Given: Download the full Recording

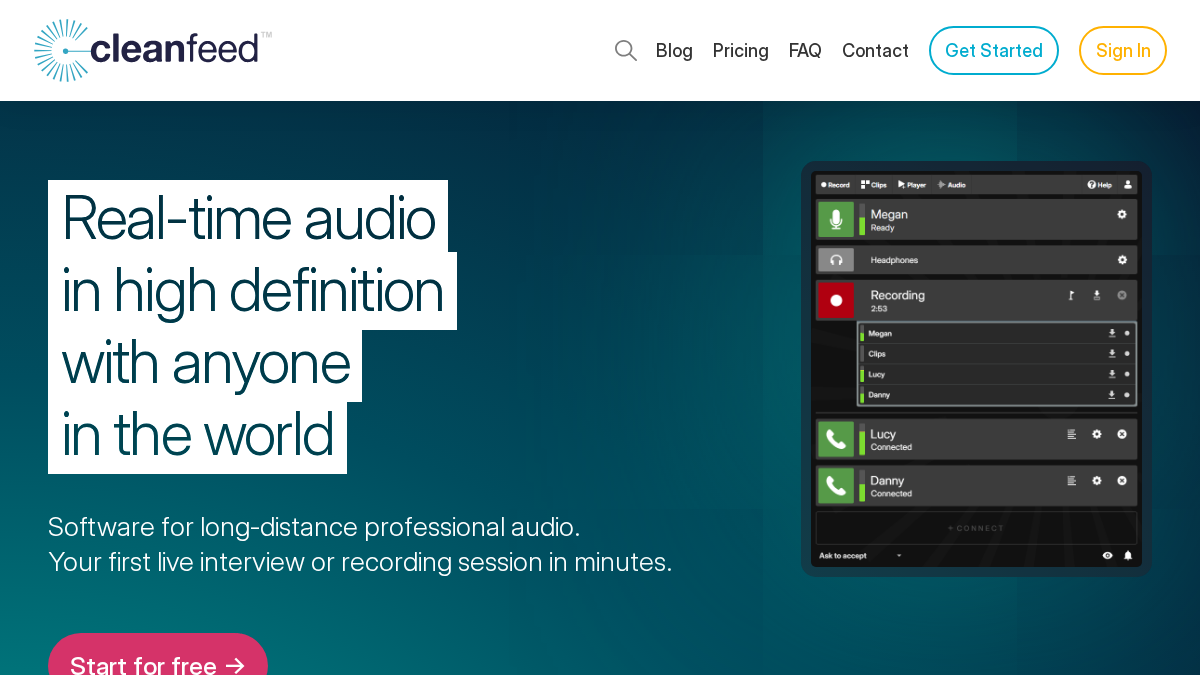Looking at the screenshot, I should click(x=1096, y=295).
